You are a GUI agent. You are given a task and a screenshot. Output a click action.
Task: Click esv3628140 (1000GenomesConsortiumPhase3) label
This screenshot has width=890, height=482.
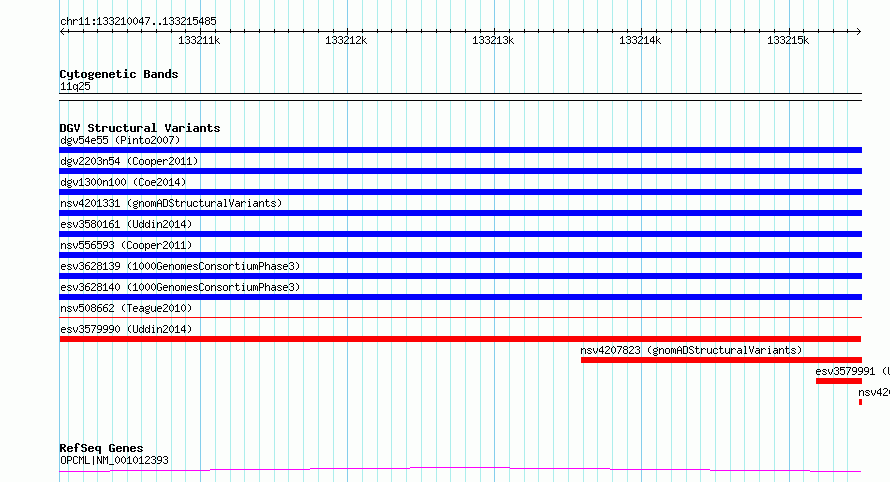tap(180, 287)
